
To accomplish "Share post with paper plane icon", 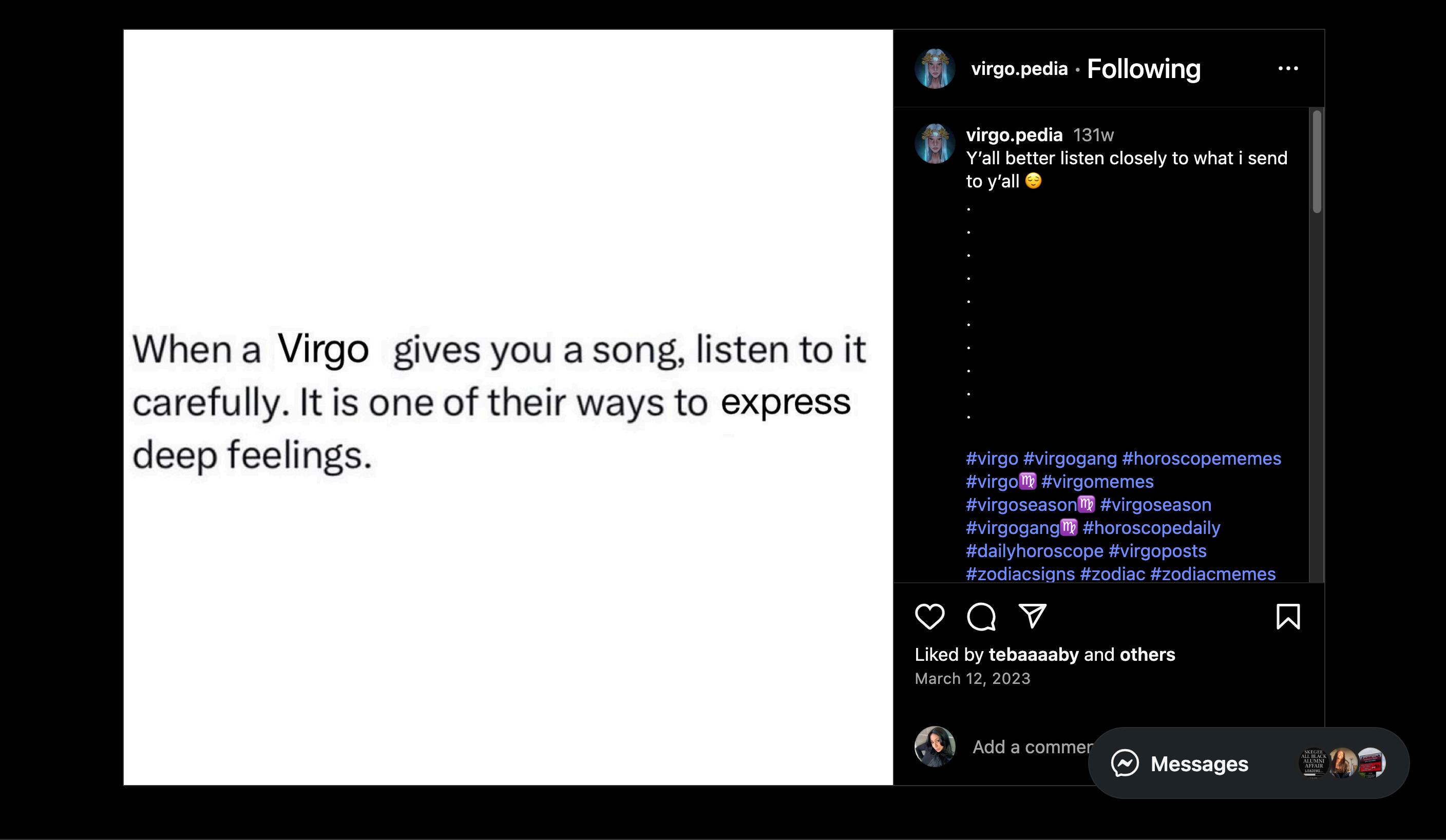I will [1032, 617].
